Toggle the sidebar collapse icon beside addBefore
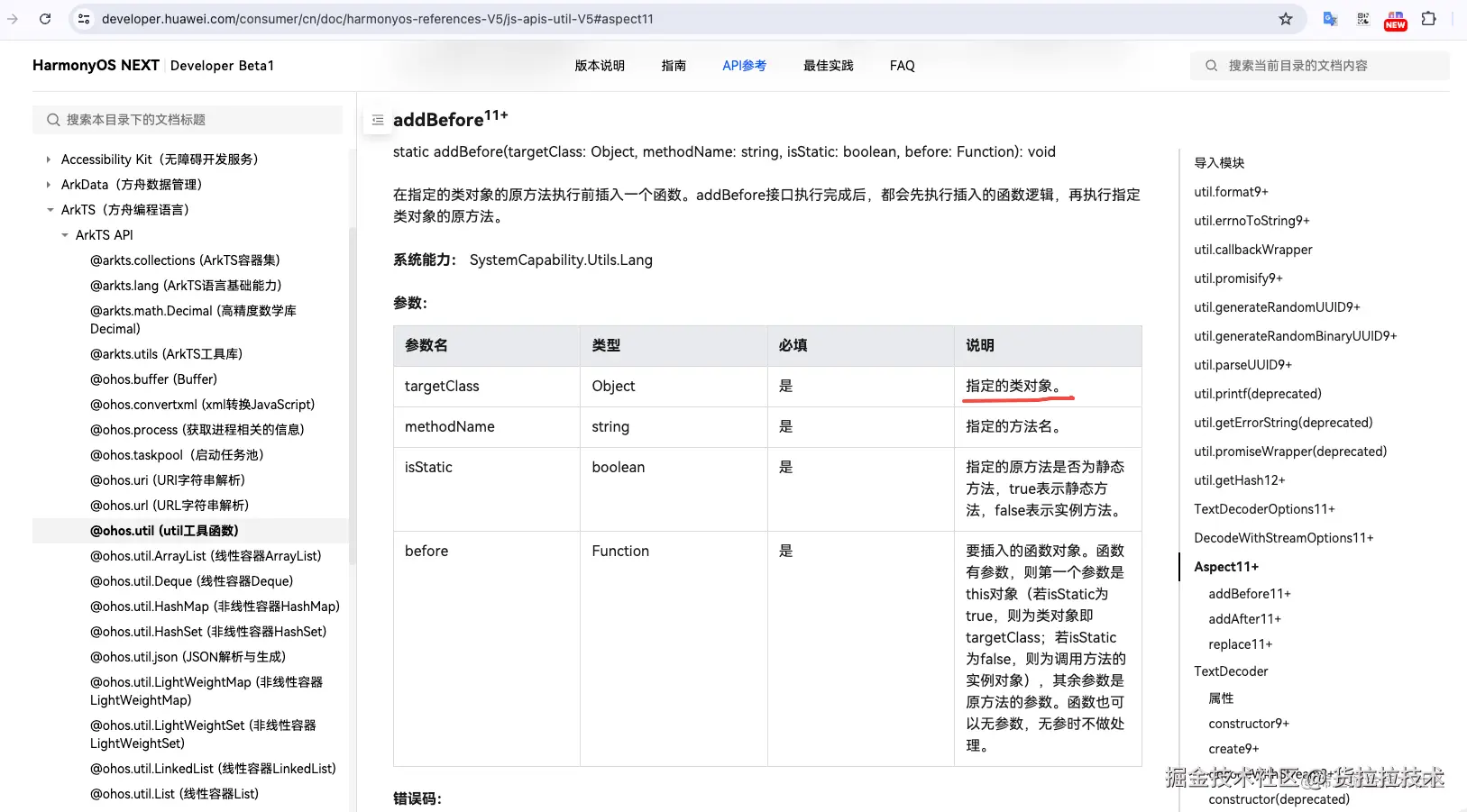1467x812 pixels. pos(378,120)
